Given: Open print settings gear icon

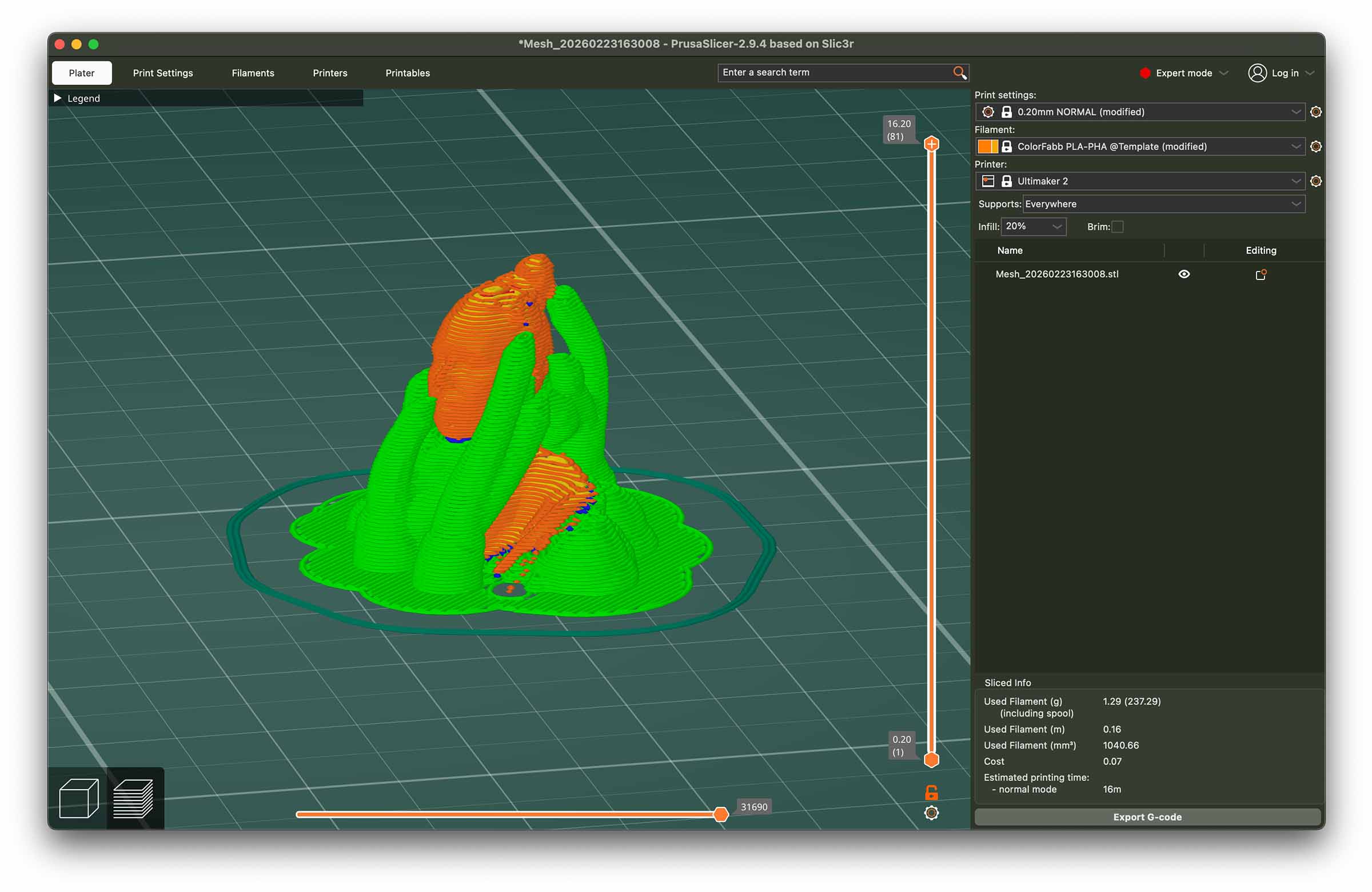Looking at the screenshot, I should [x=1315, y=112].
